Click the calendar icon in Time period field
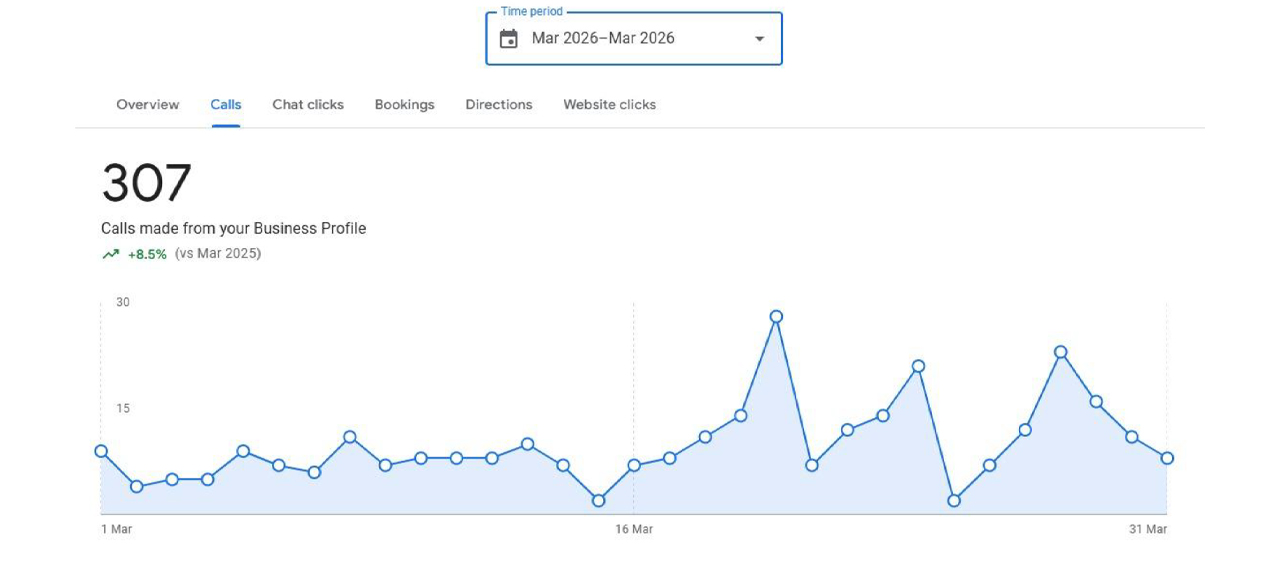Viewport: 1280px width, 572px height. tap(509, 39)
